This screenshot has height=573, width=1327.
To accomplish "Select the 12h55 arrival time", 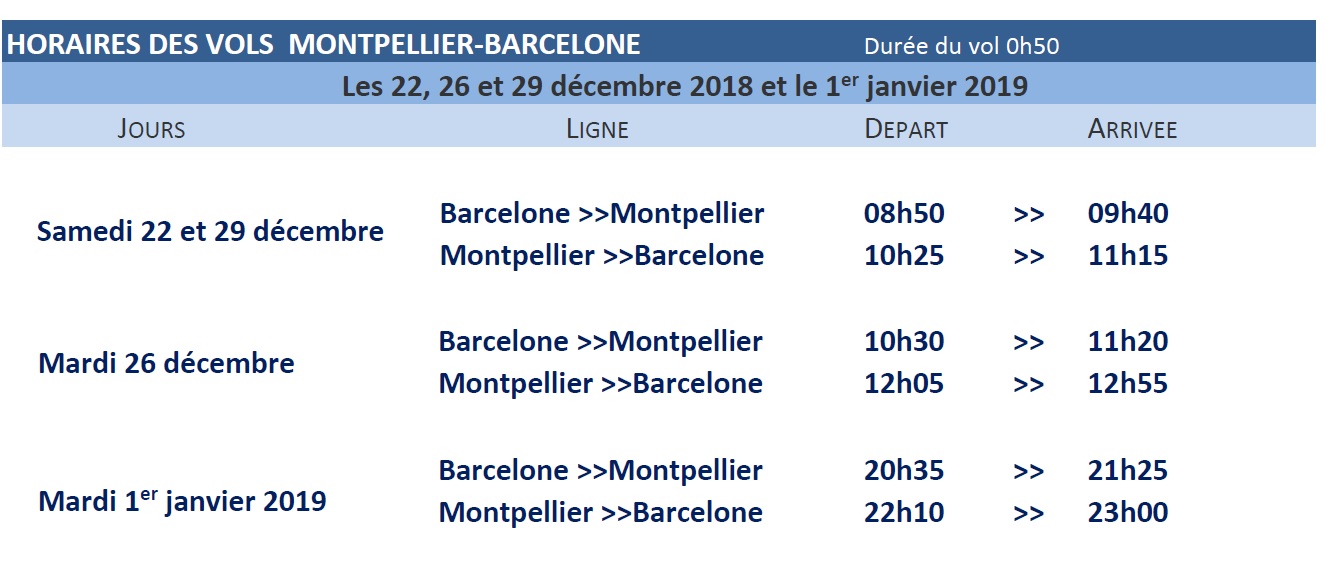I will (1128, 384).
